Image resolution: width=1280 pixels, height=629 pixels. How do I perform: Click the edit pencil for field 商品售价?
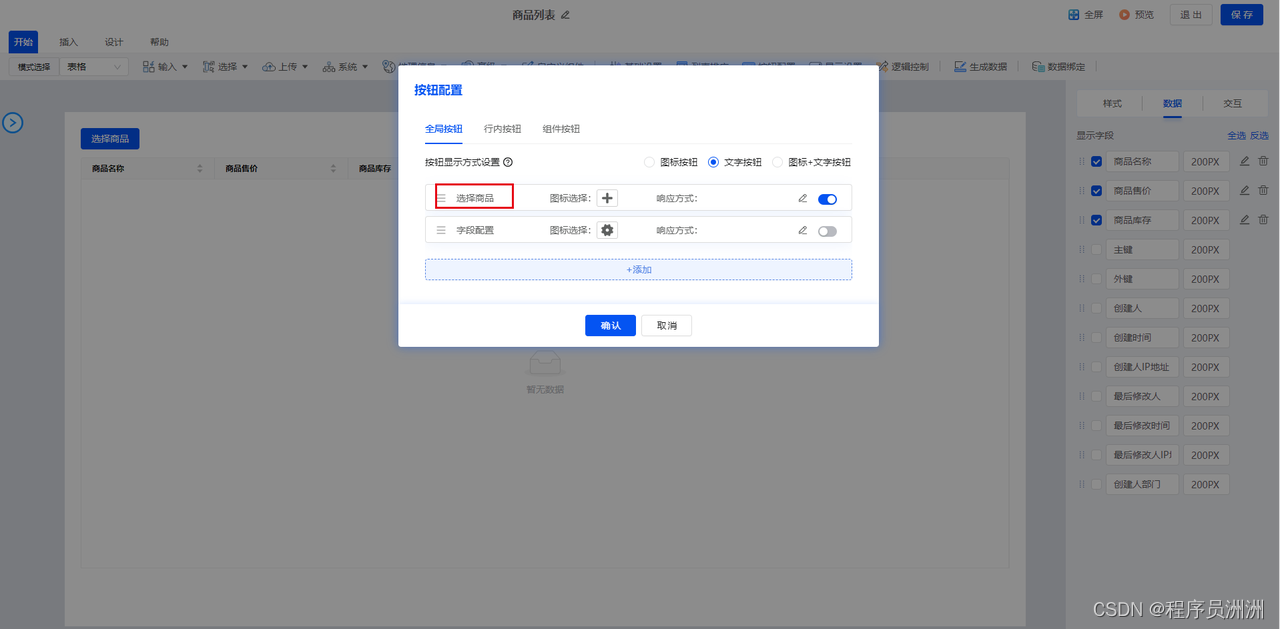click(1245, 190)
